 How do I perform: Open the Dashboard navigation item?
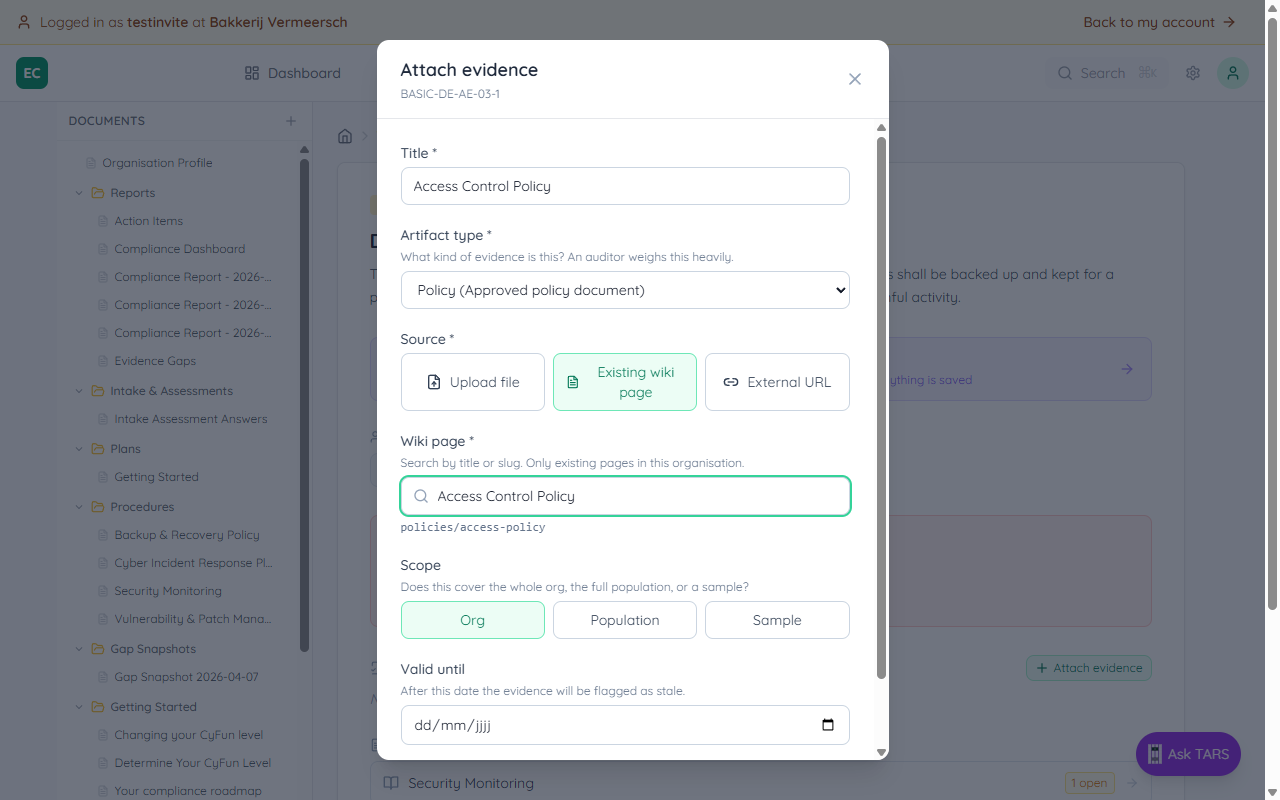click(293, 73)
